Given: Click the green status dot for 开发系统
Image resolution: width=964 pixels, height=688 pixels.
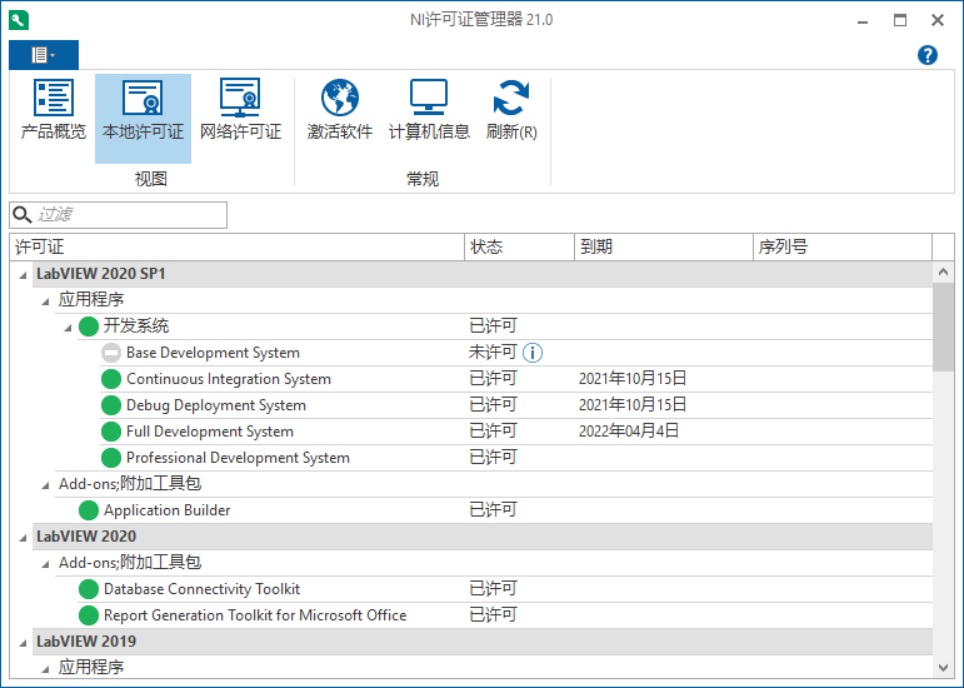Looking at the screenshot, I should 89,326.
